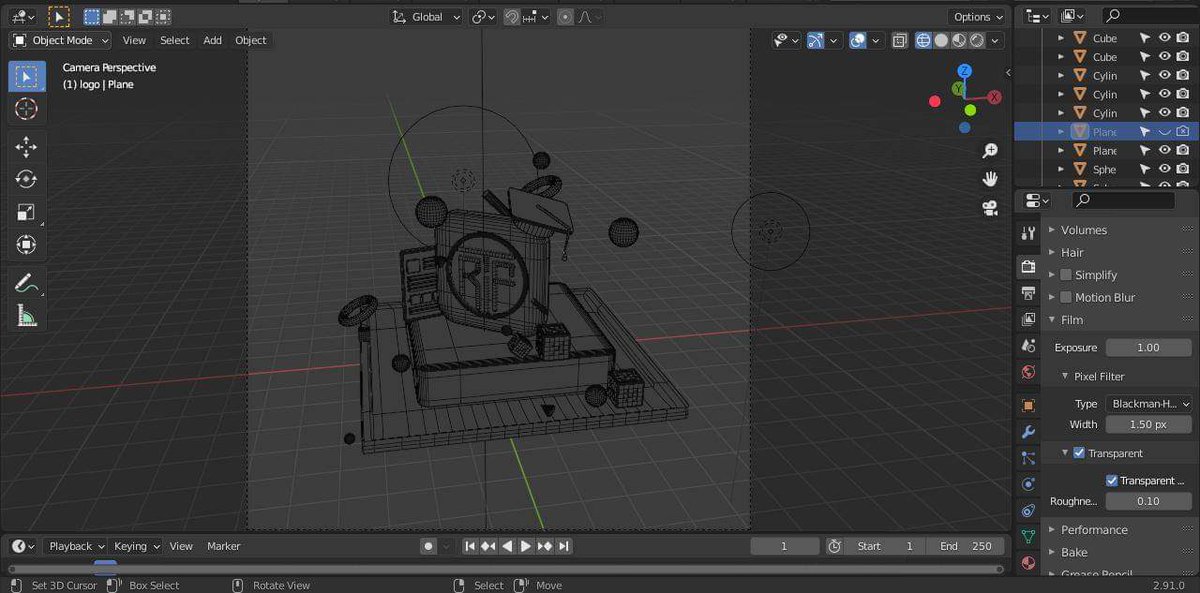This screenshot has width=1200, height=593.
Task: Open the Pixel Filter Type Blackman-Harris dropdown
Action: tap(1149, 404)
